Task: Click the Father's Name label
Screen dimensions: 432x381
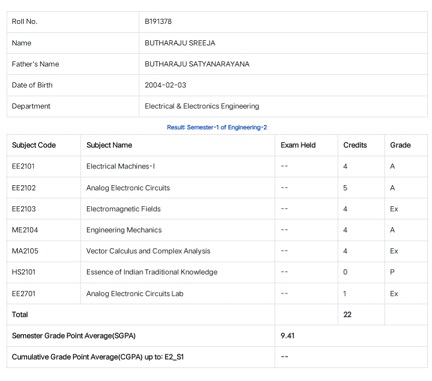Action: (x=35, y=64)
